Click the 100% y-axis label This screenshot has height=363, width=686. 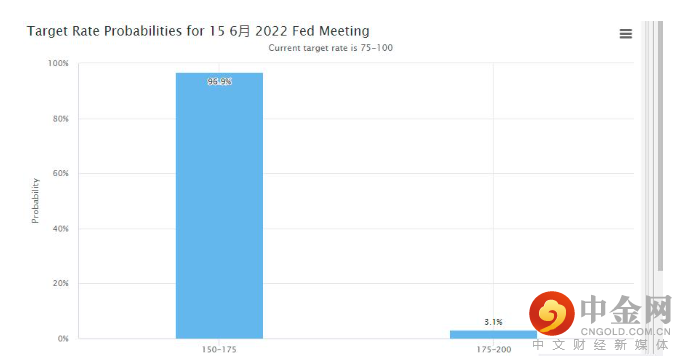[58, 63]
